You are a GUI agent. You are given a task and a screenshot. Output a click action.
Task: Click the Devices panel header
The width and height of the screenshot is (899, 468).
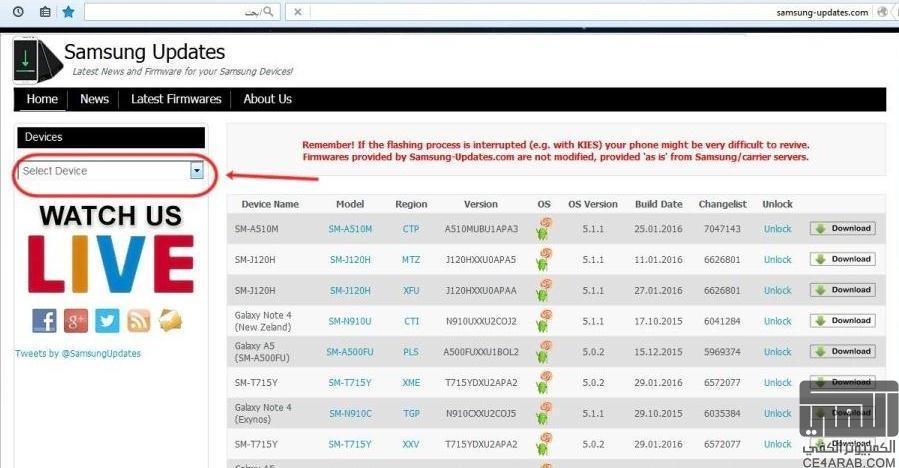pyautogui.click(x=111, y=137)
